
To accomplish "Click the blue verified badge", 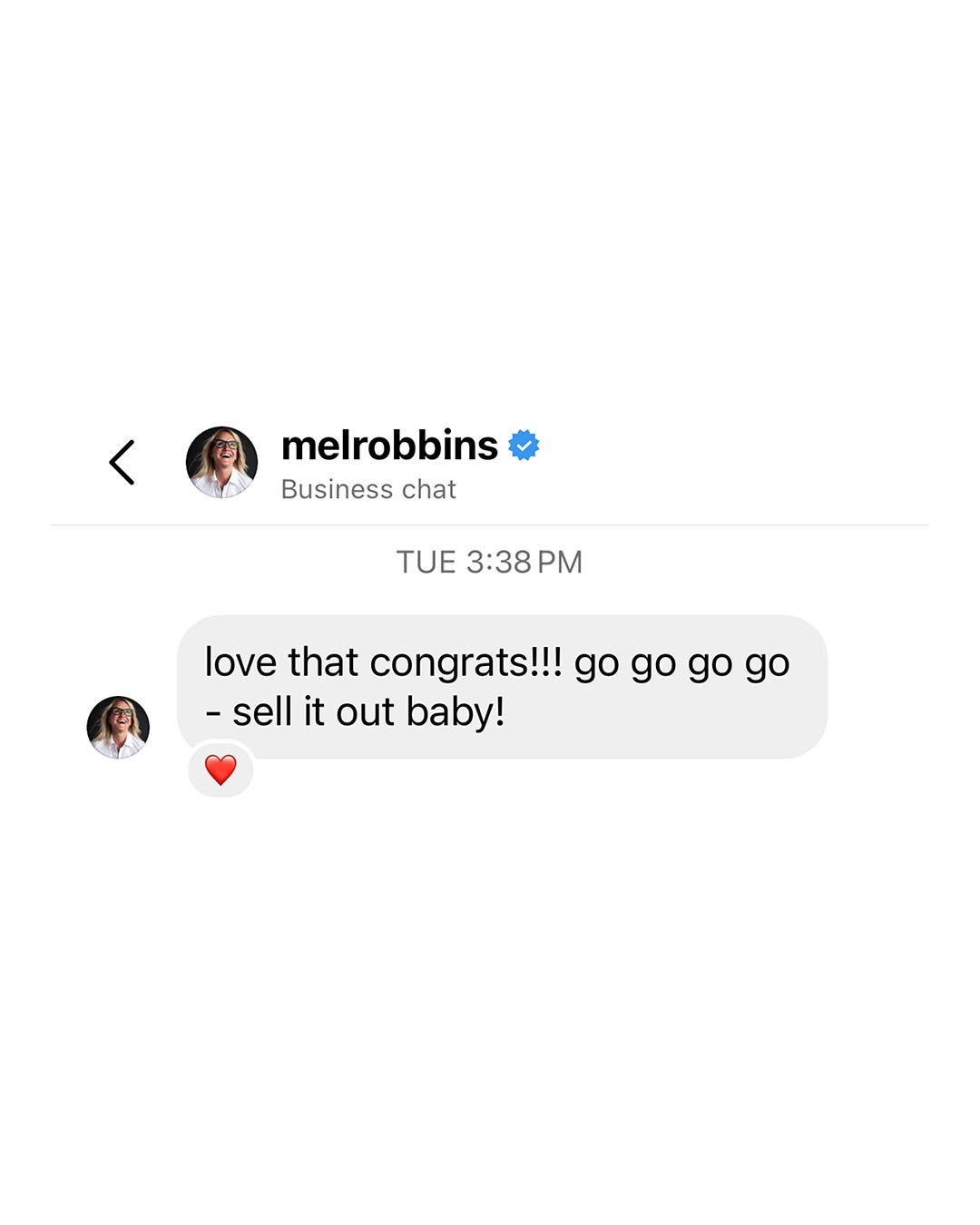I will point(524,446).
